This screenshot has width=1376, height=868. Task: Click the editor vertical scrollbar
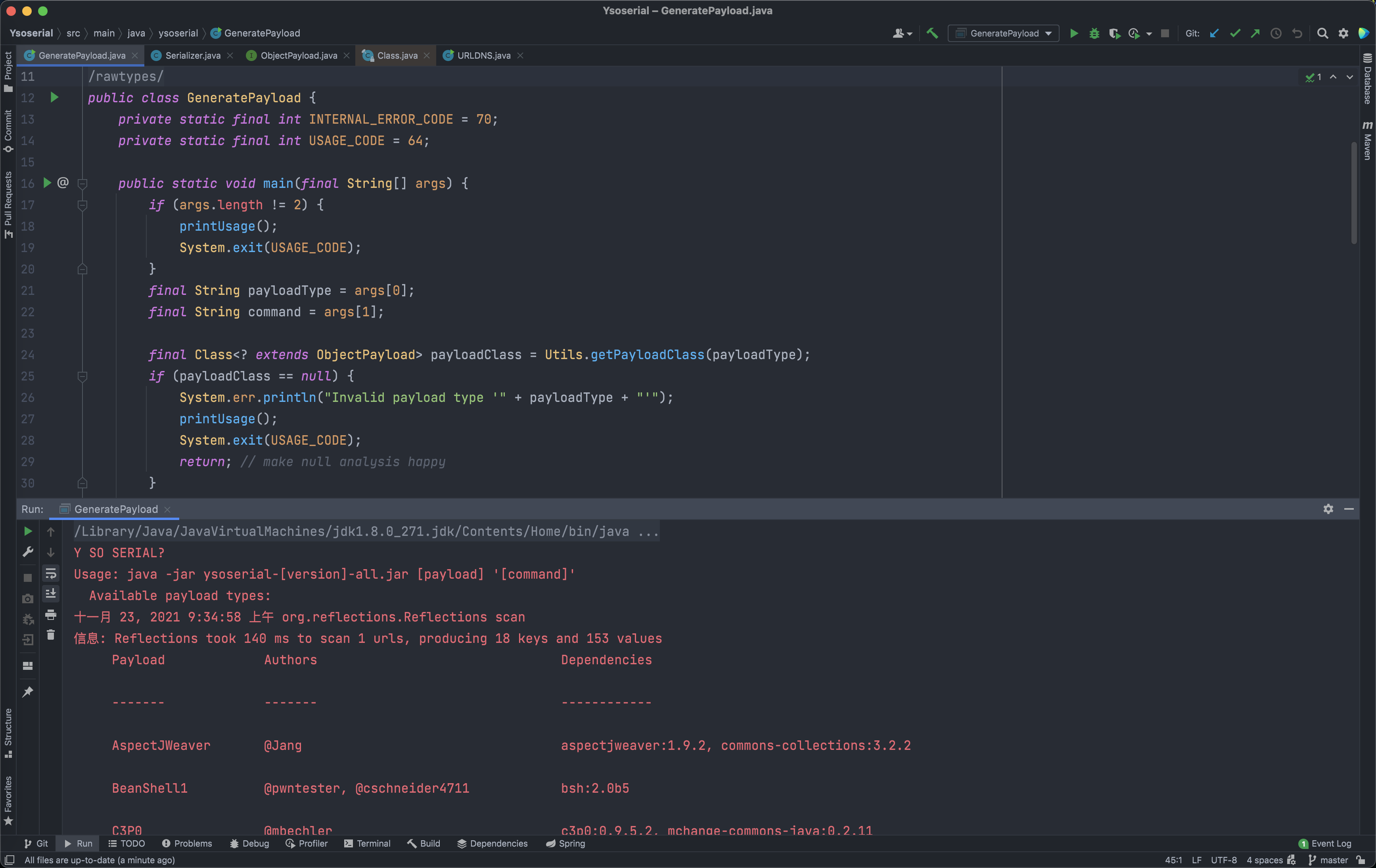[x=1354, y=193]
